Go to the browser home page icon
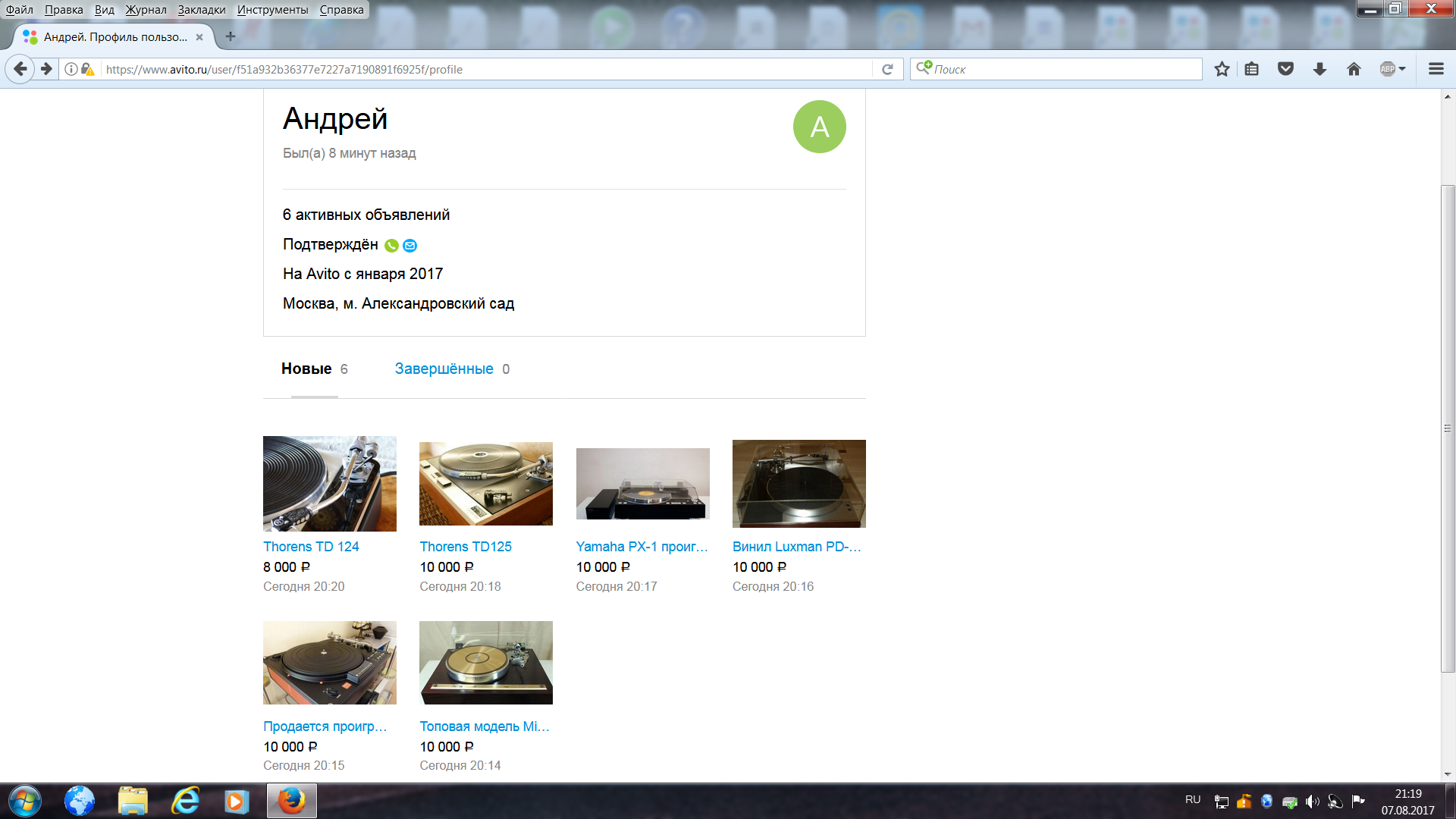 click(1354, 69)
